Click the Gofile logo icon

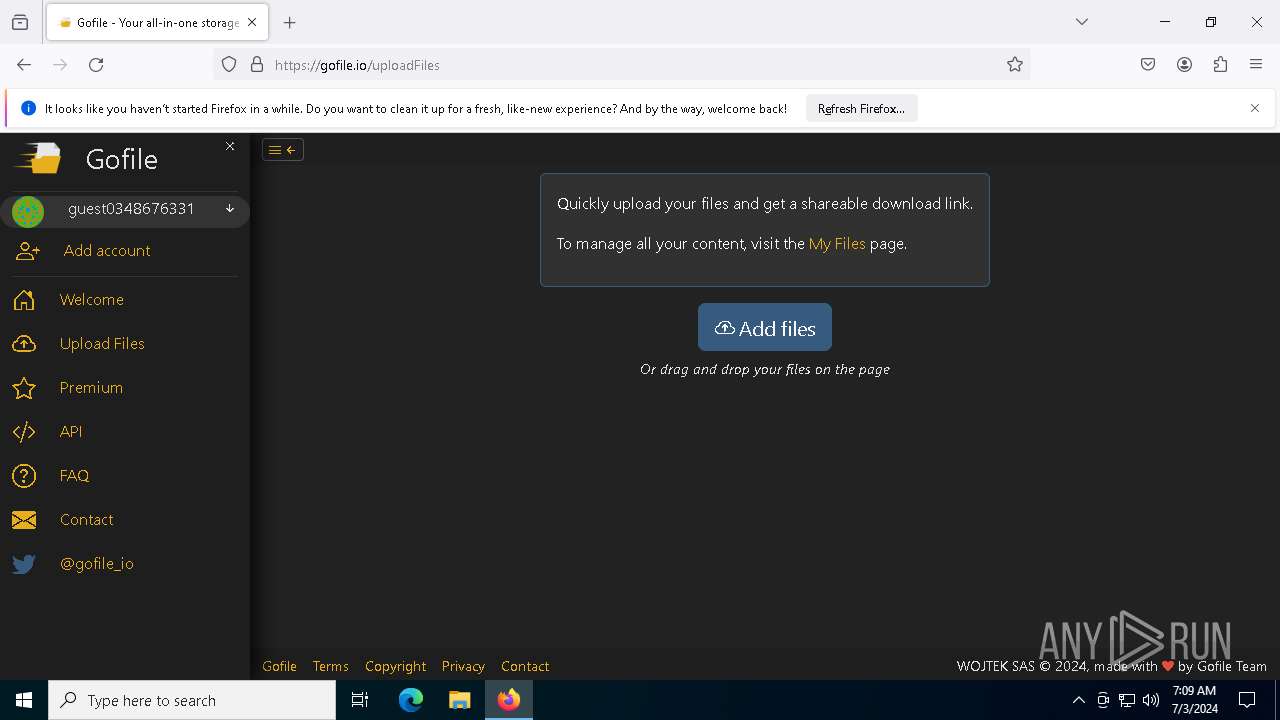(38, 159)
